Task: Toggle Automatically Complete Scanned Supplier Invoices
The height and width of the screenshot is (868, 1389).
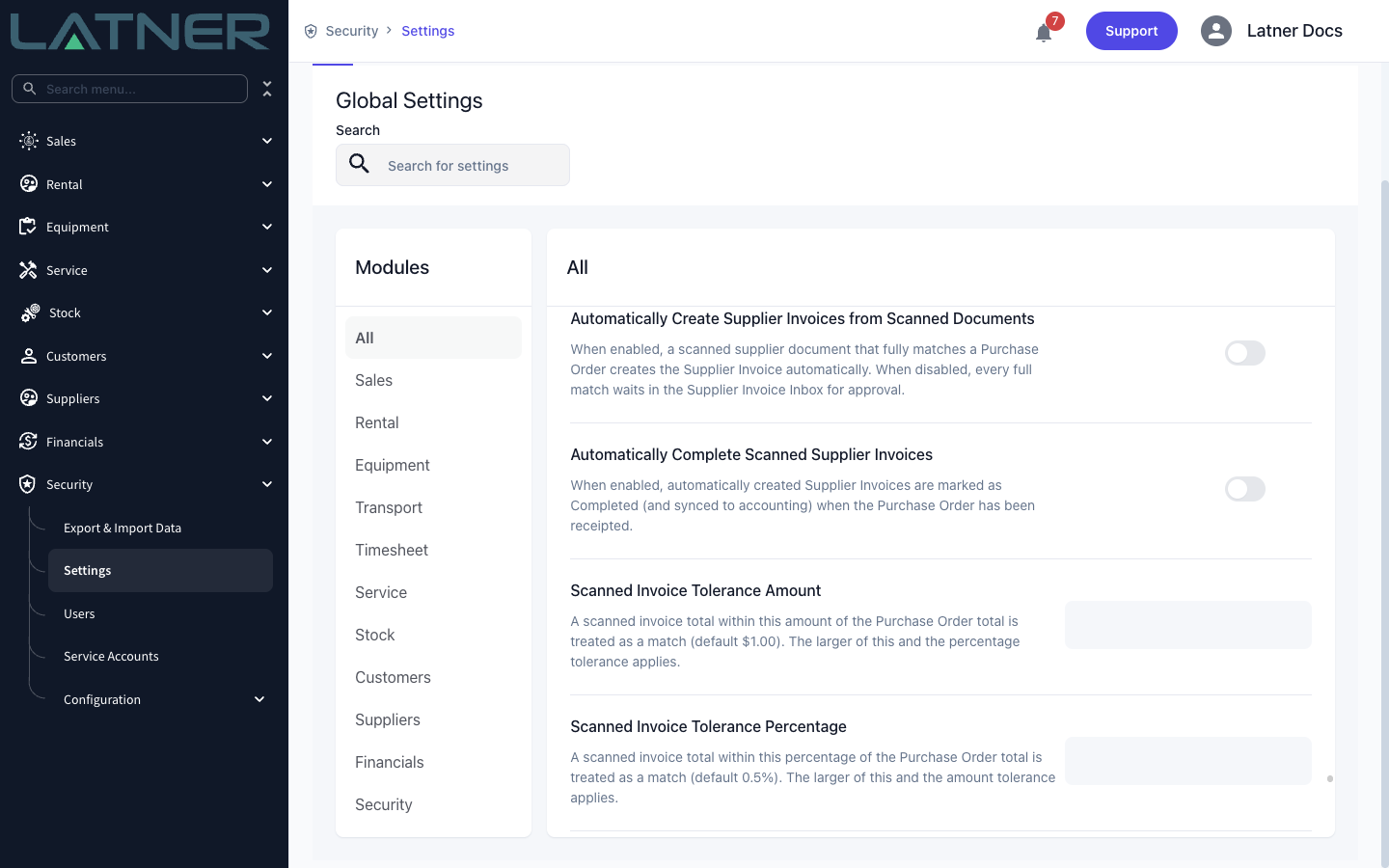Action: click(x=1244, y=489)
